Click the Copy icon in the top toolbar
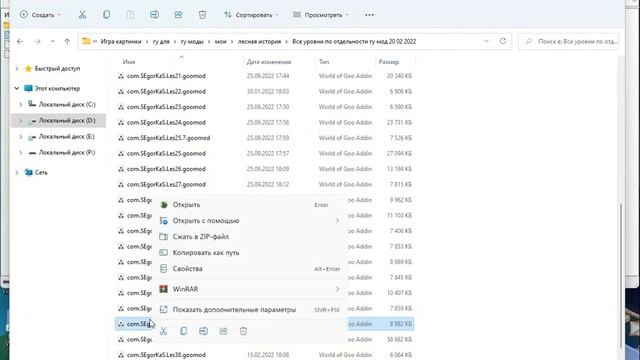This screenshot has width=640, height=360. [x=107, y=15]
